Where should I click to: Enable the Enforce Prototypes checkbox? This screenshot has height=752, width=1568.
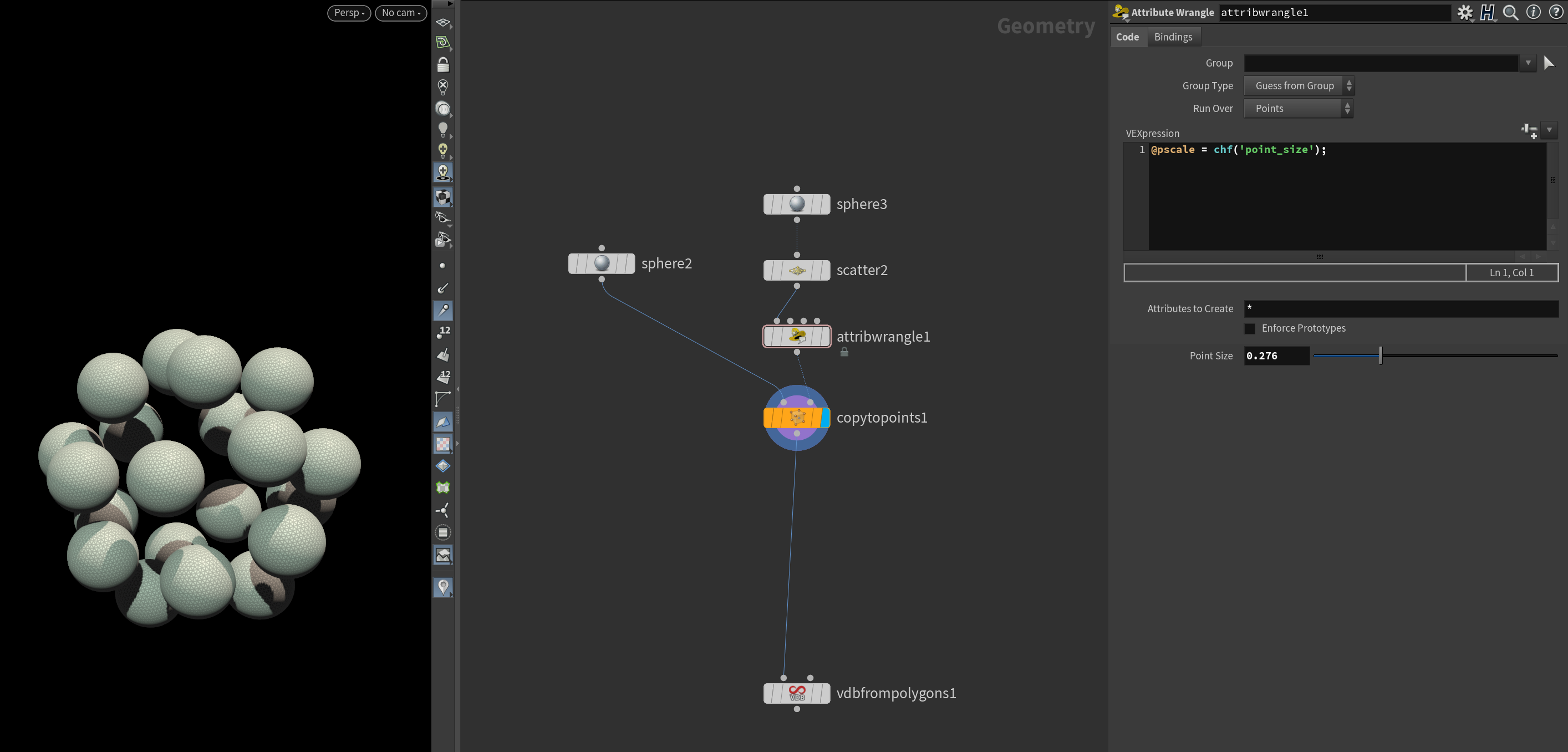(x=1250, y=328)
